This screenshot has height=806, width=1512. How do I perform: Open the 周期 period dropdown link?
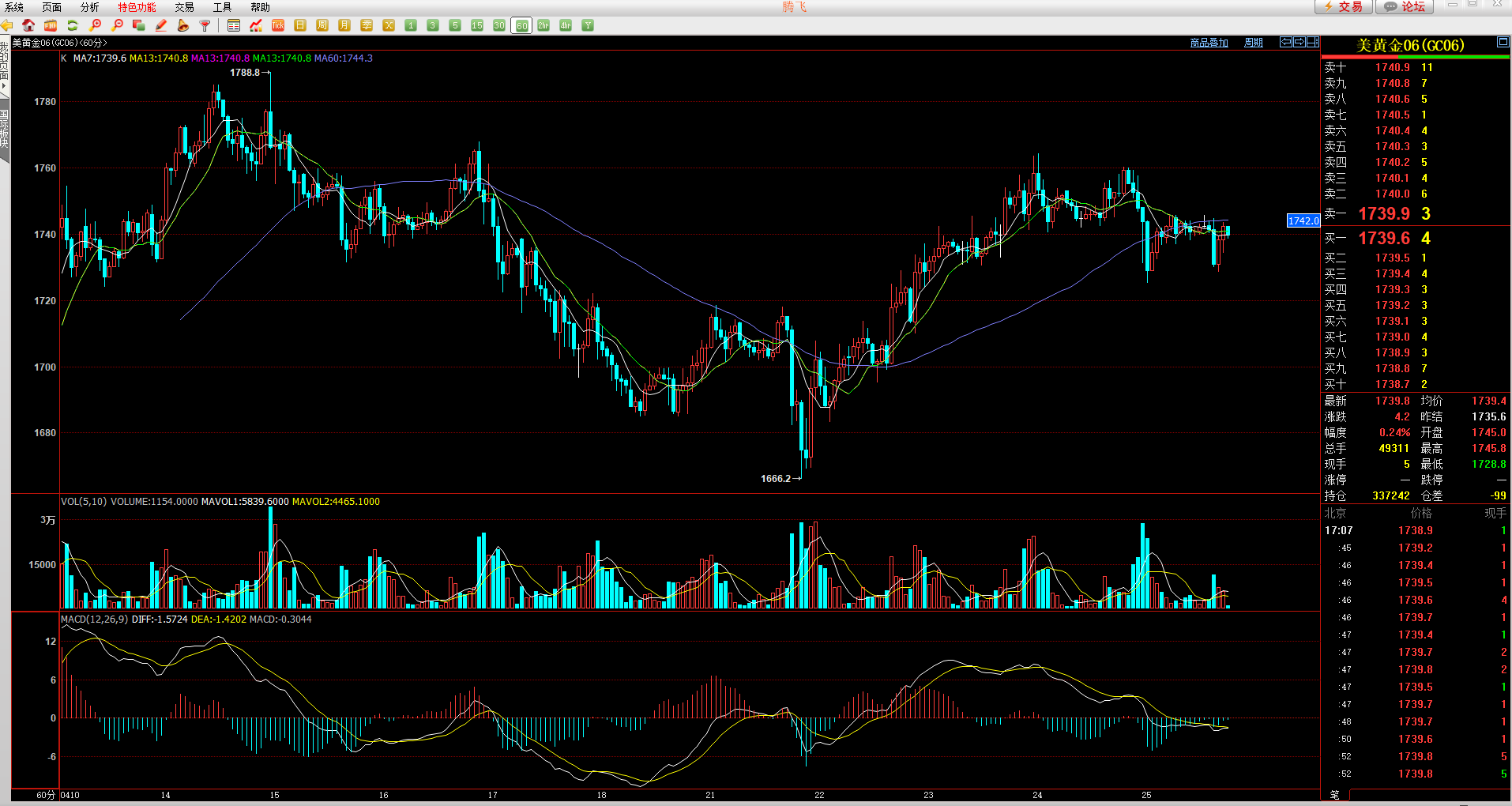(x=1254, y=43)
